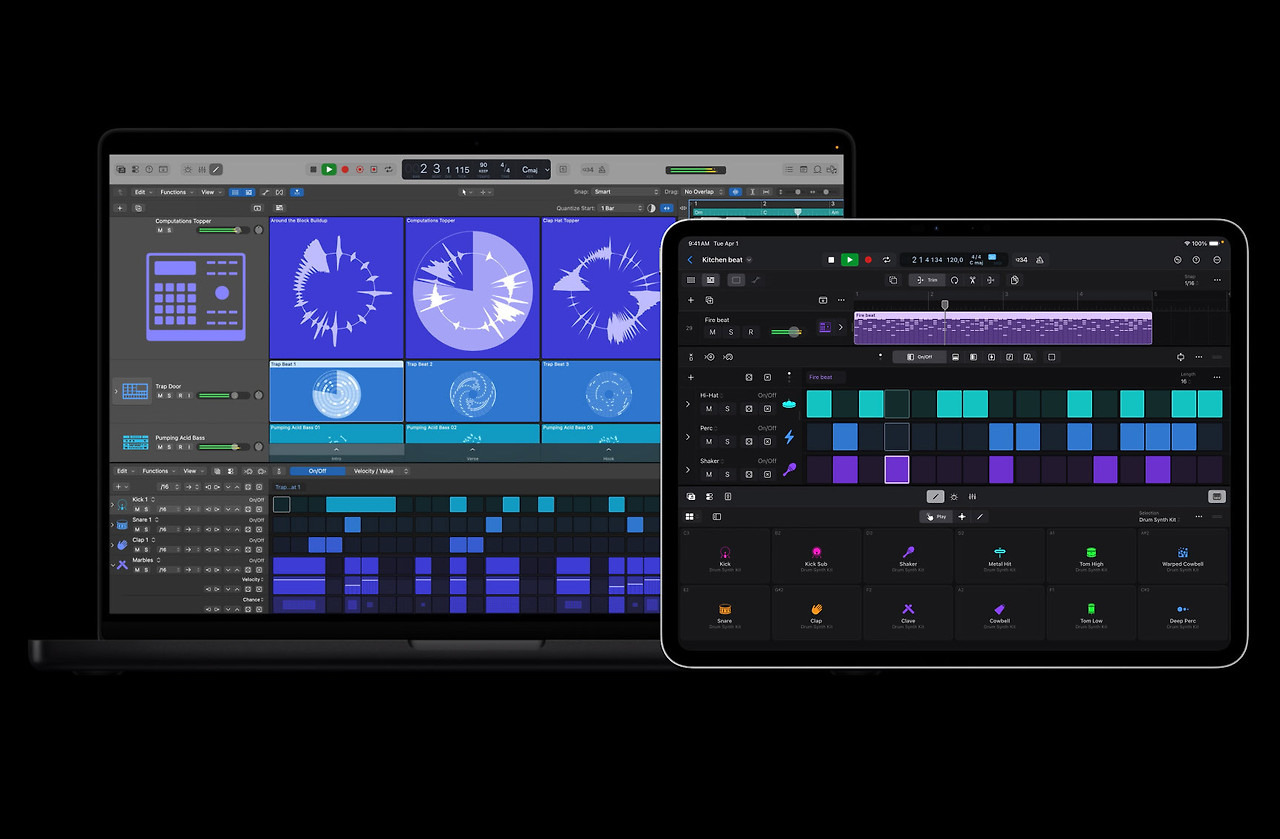The height and width of the screenshot is (839, 1280).
Task: Stop playback on the MacBook transport bar
Action: [313, 170]
